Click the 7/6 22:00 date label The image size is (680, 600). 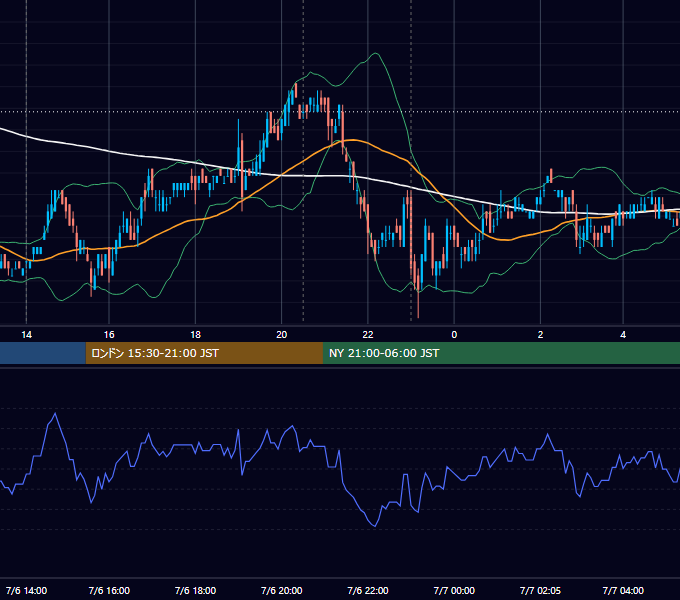[368, 591]
